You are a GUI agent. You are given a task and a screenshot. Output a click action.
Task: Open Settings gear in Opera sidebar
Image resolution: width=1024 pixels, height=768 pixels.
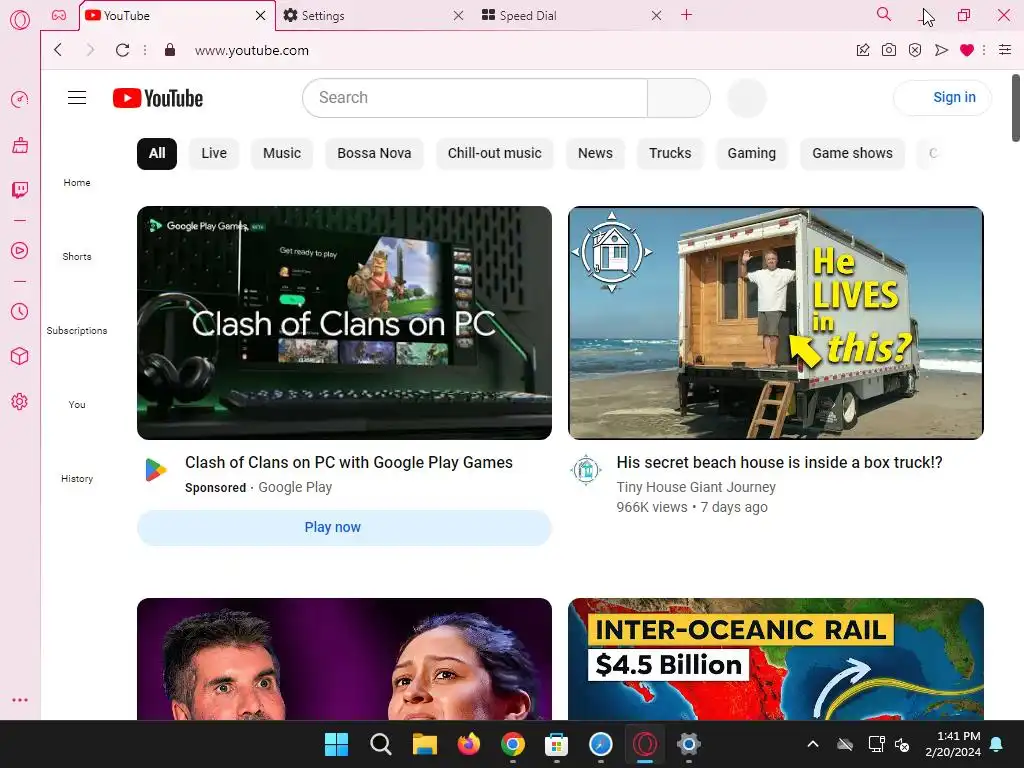click(20, 401)
